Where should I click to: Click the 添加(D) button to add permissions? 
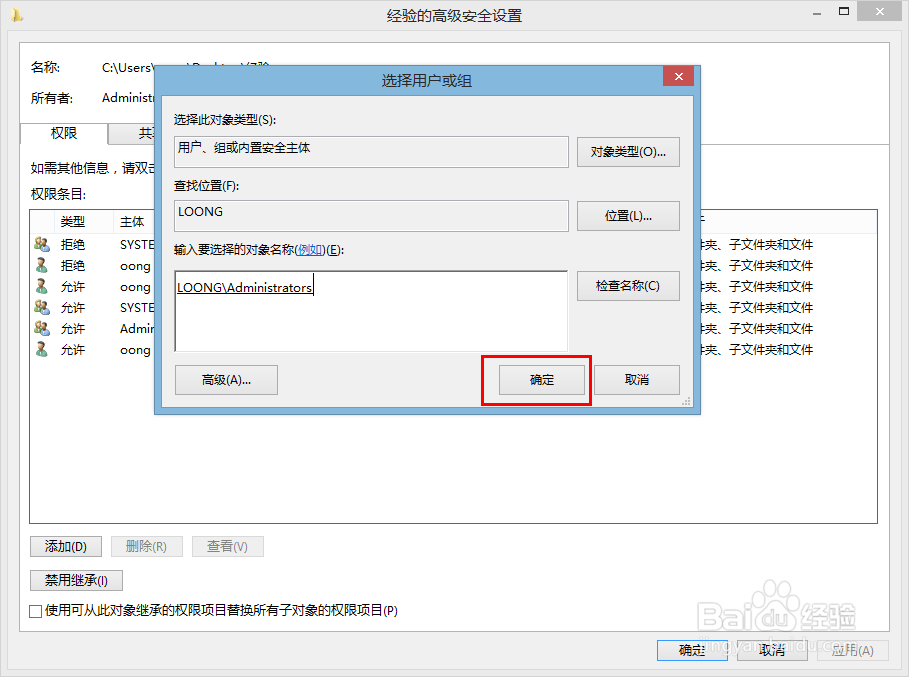(65, 546)
